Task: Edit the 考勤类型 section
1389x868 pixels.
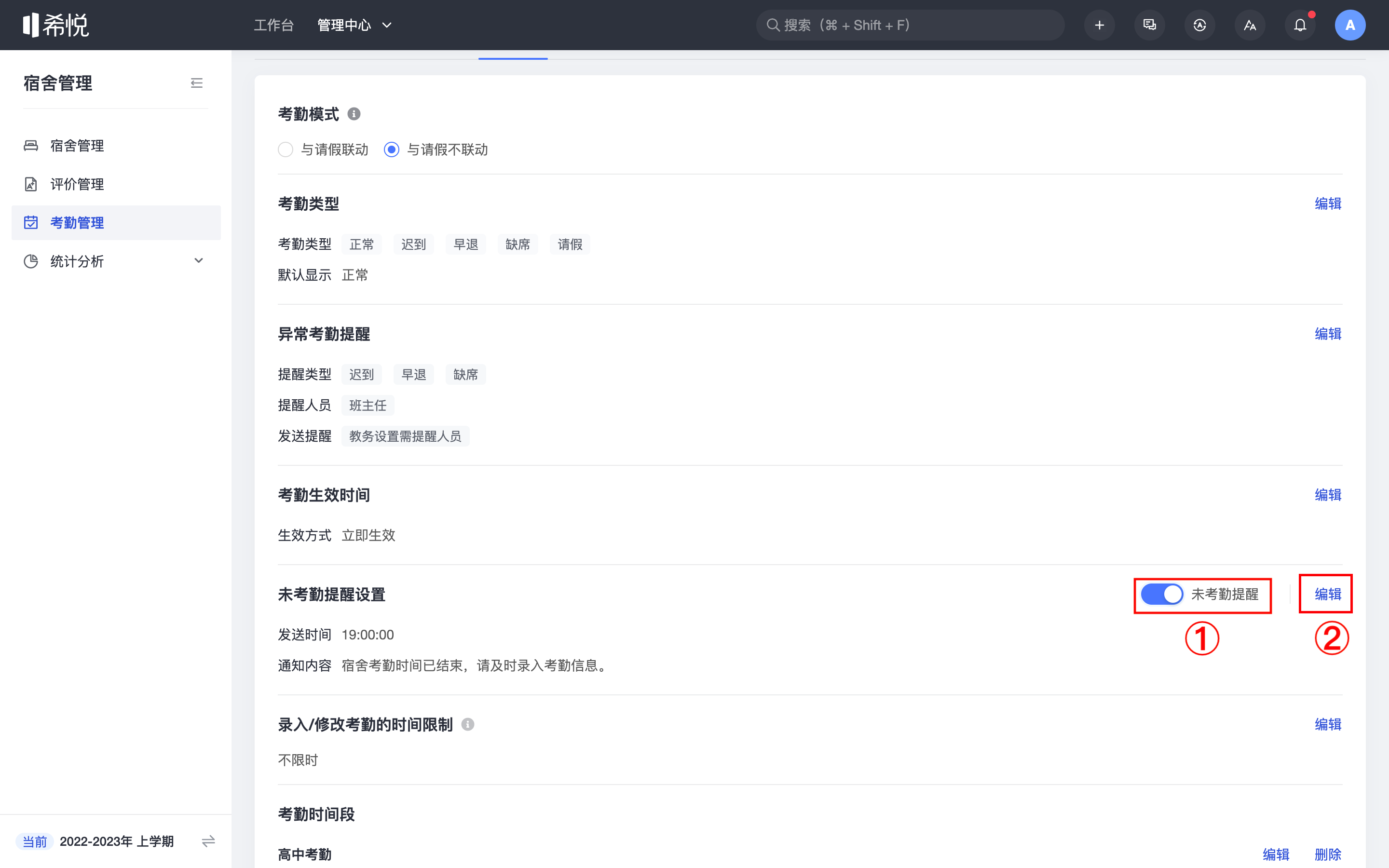Action: point(1328,204)
